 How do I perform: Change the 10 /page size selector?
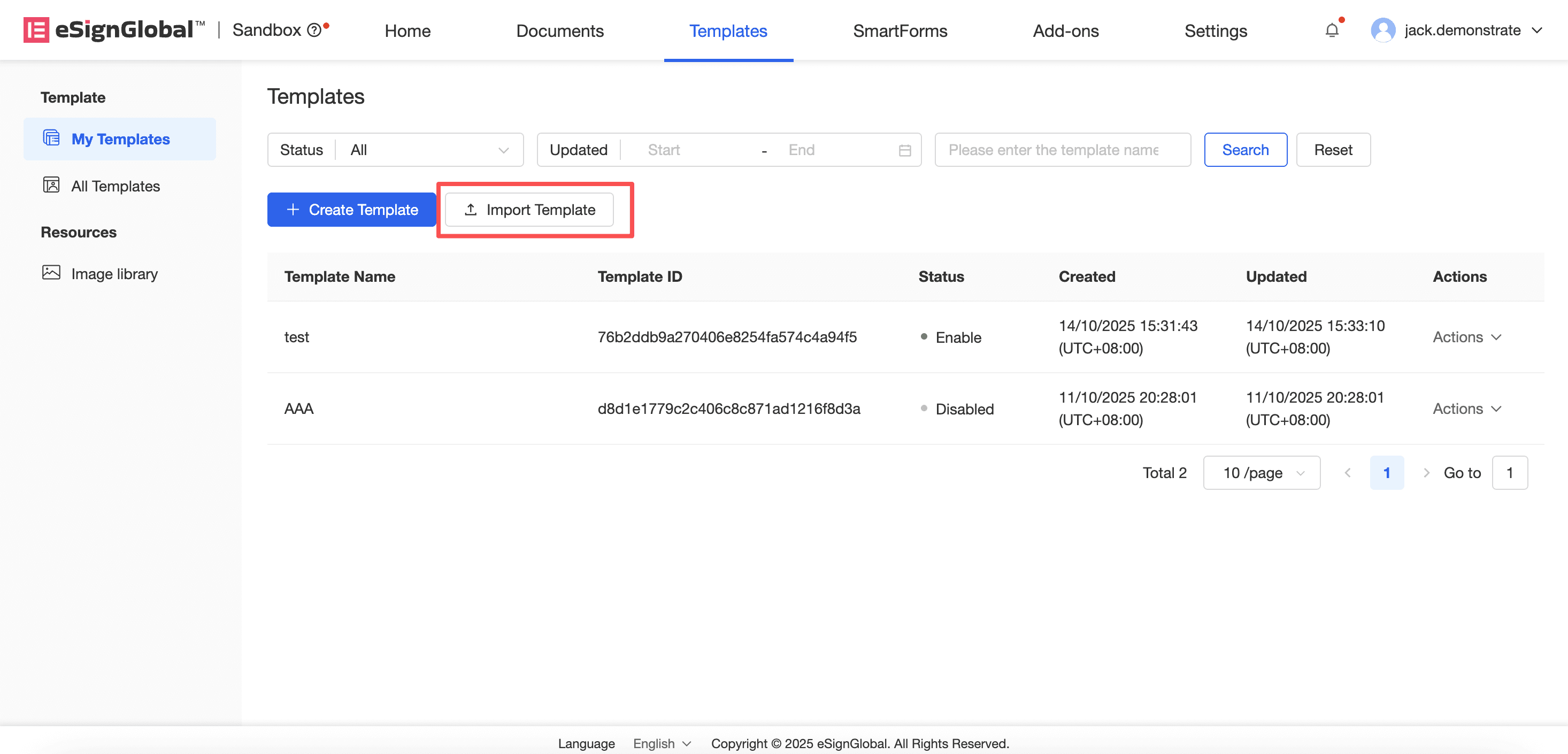[x=1261, y=473]
